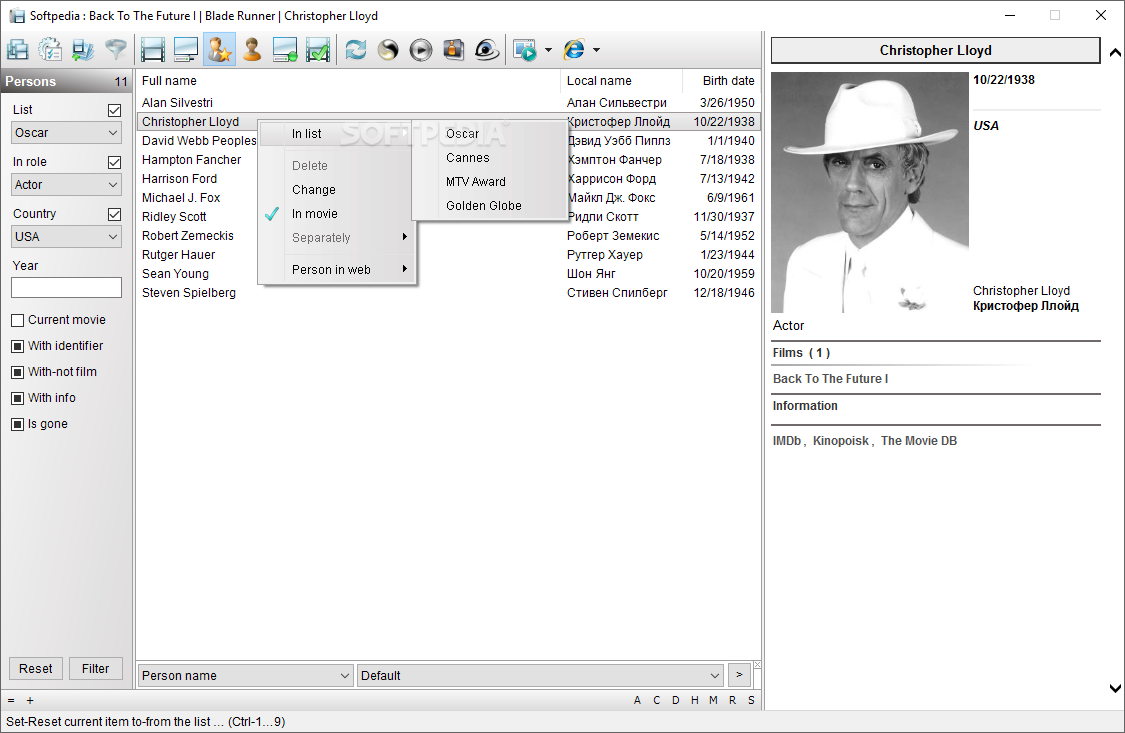Sort by the Full name column header

click(348, 81)
